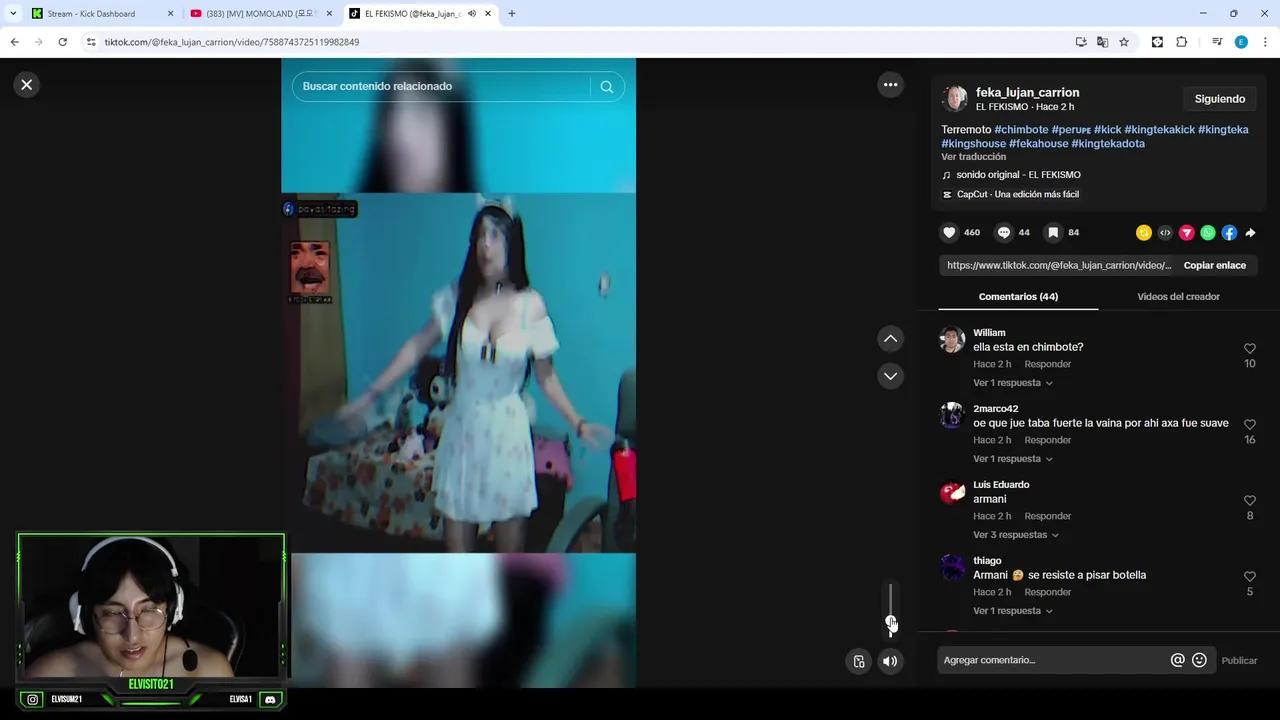Click the Siguiendo button

coord(1220,99)
